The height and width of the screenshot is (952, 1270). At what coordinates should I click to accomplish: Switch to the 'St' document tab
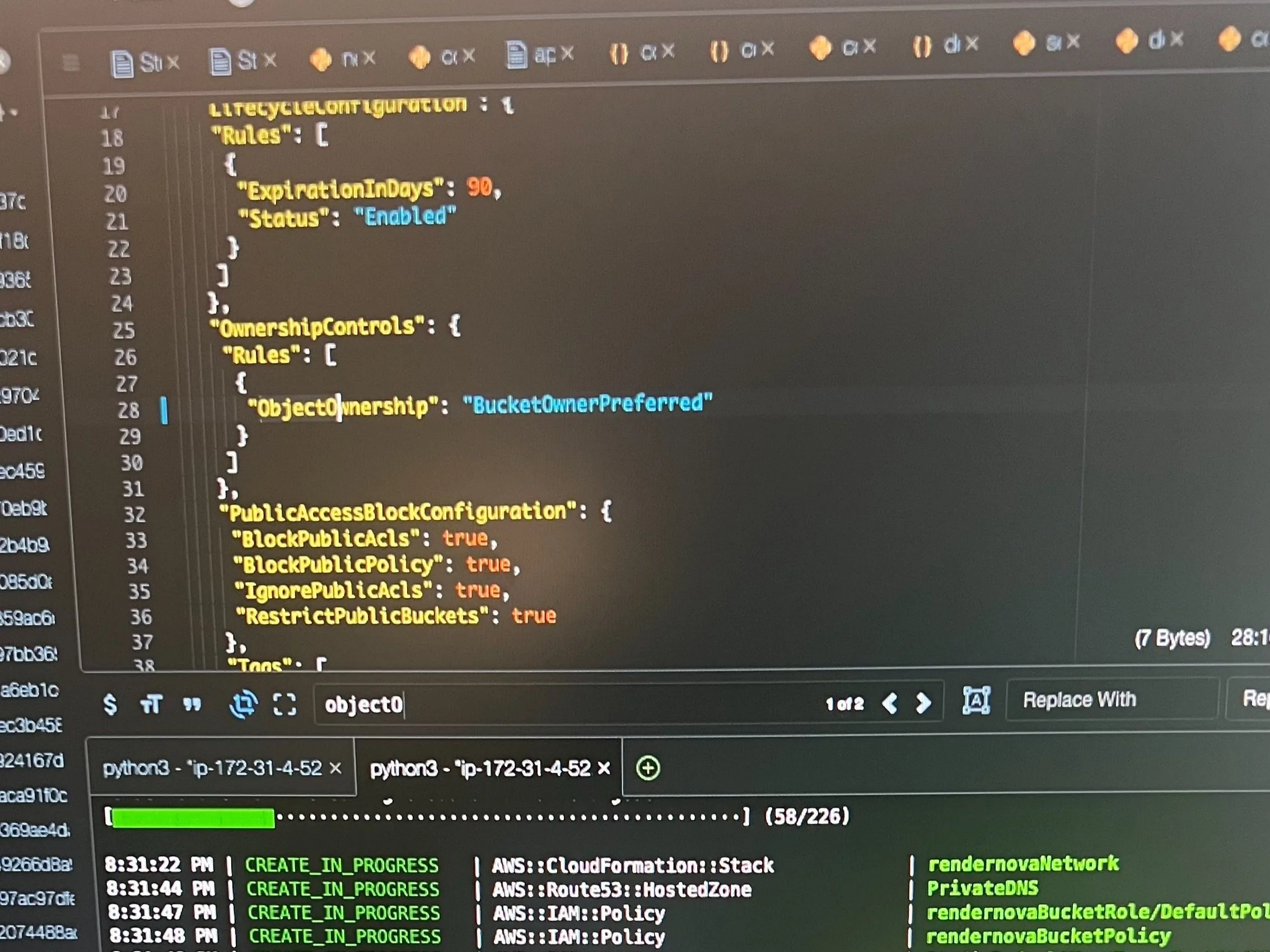(233, 61)
